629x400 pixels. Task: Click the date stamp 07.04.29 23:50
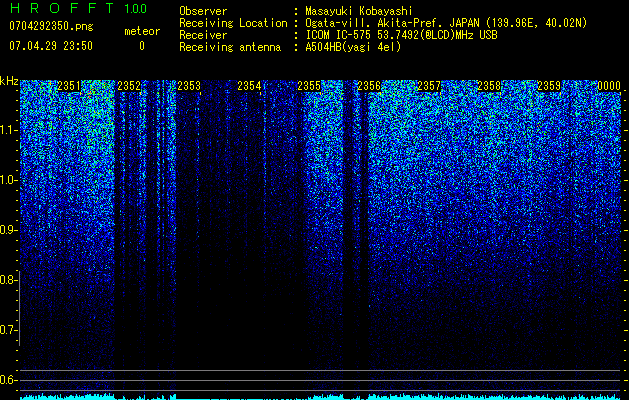[51, 46]
